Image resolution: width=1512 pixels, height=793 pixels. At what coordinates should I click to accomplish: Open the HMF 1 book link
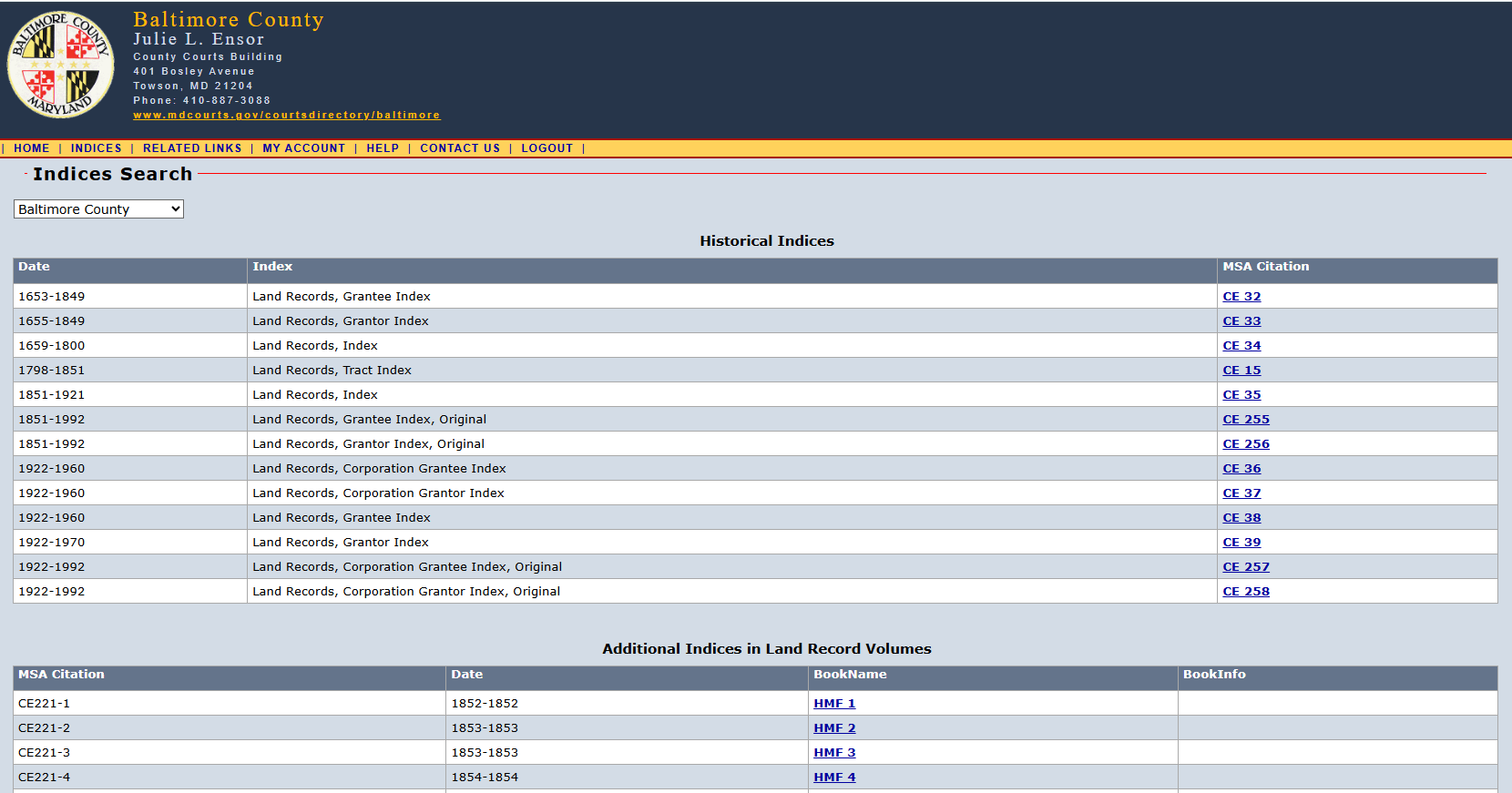834,704
